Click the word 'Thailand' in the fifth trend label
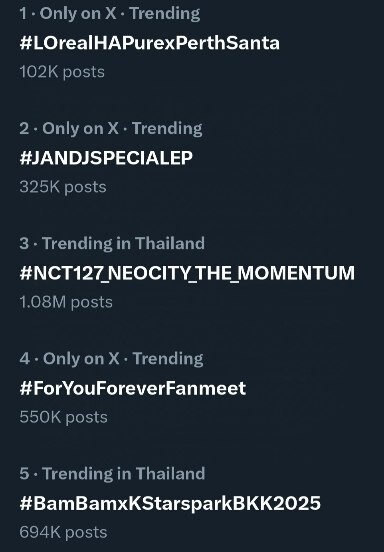 click(170, 473)
